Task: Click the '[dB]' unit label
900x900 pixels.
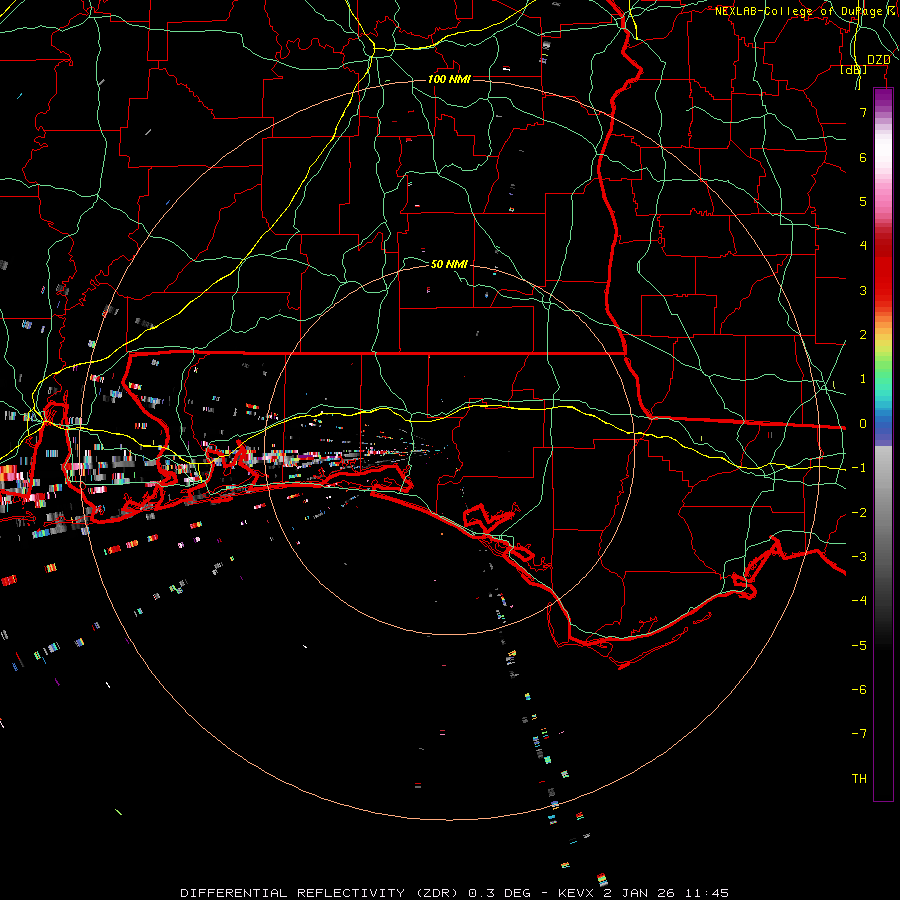Action: (854, 70)
